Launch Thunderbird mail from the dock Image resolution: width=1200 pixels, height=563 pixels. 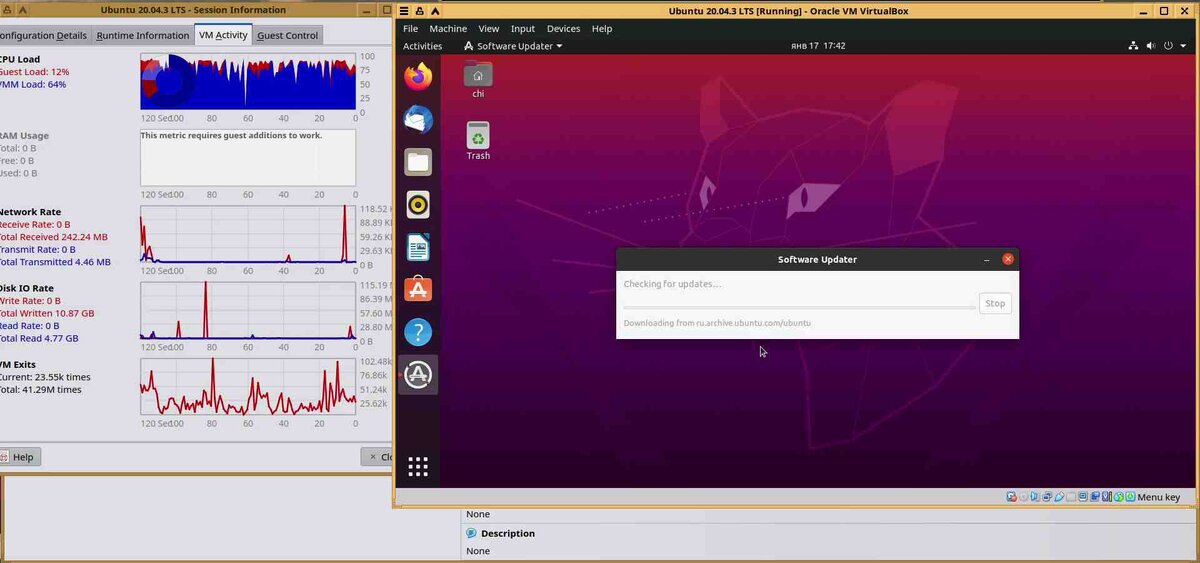click(418, 119)
